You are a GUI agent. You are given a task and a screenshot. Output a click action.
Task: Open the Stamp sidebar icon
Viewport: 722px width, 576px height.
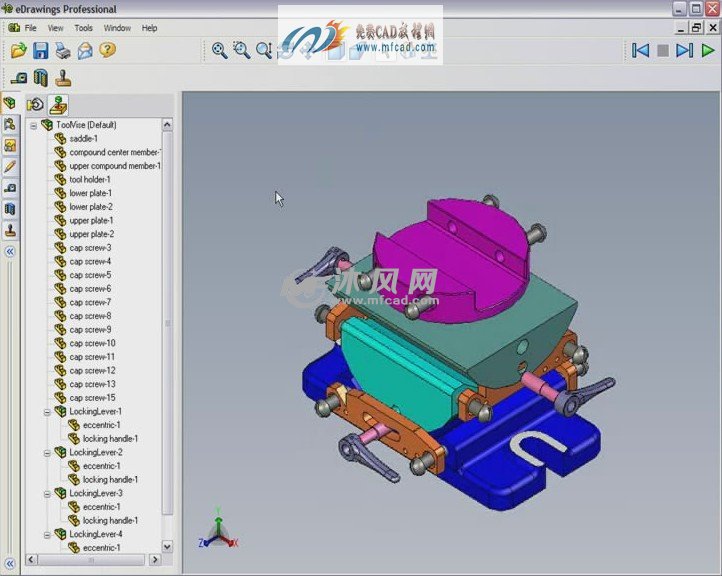(10, 230)
